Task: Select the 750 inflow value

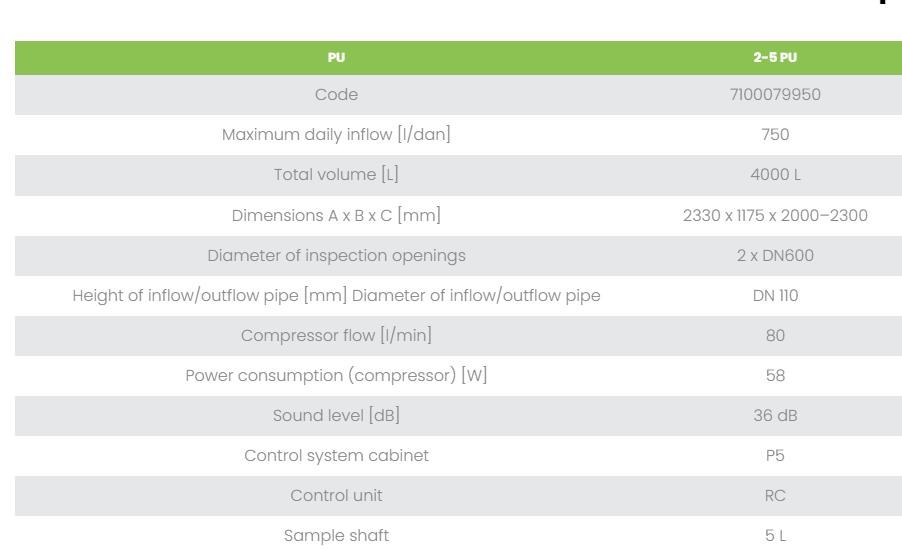Action: (775, 135)
